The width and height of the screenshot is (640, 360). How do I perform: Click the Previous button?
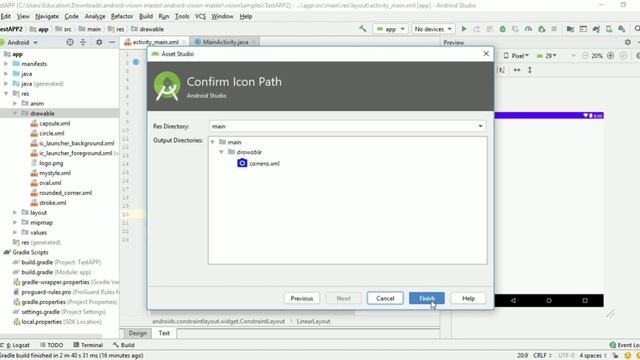(x=302, y=298)
